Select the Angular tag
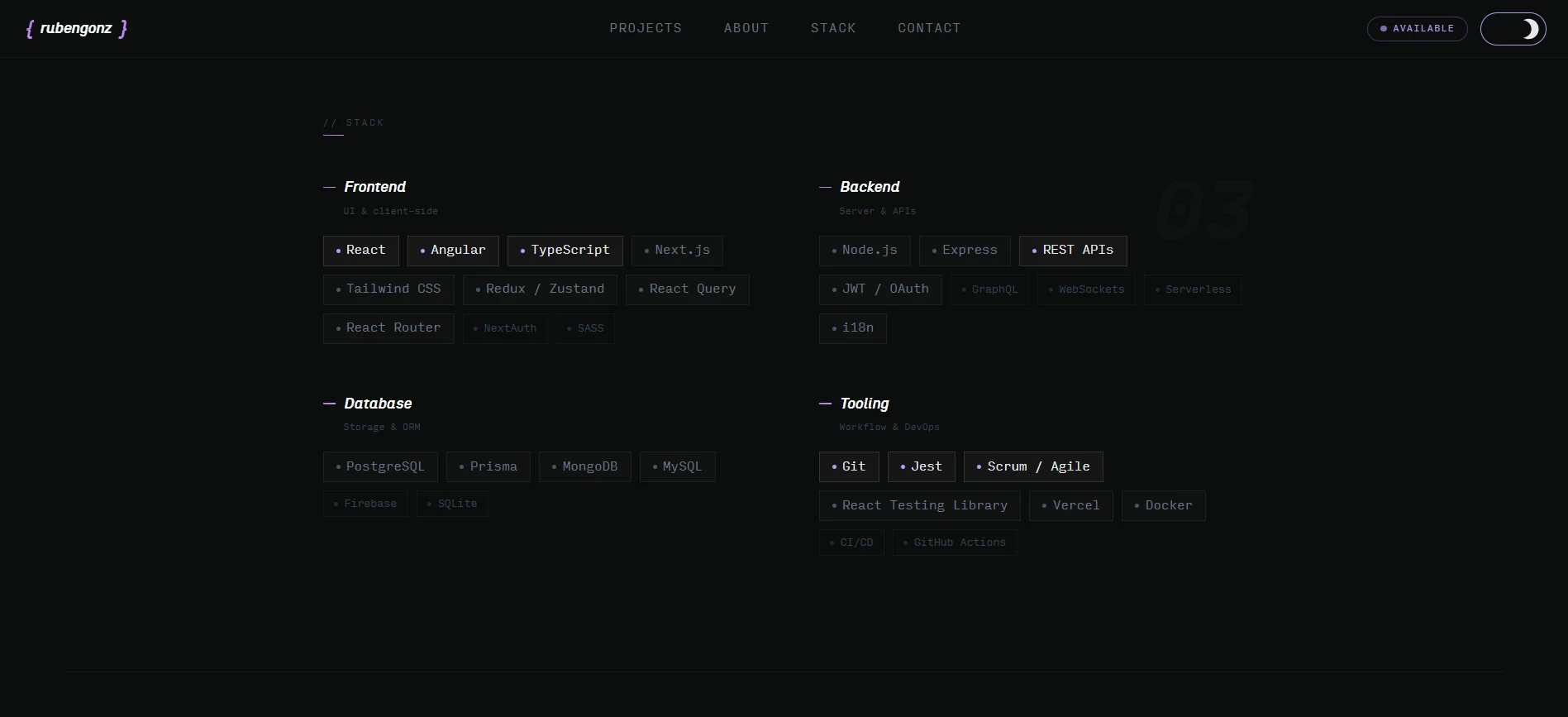The width and height of the screenshot is (1568, 717). pos(453,251)
